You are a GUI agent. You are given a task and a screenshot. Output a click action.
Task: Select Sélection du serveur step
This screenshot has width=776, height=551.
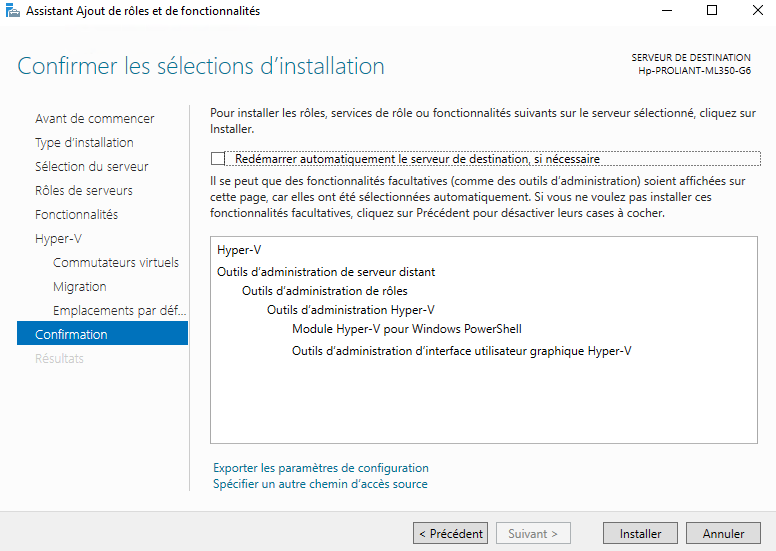(91, 167)
